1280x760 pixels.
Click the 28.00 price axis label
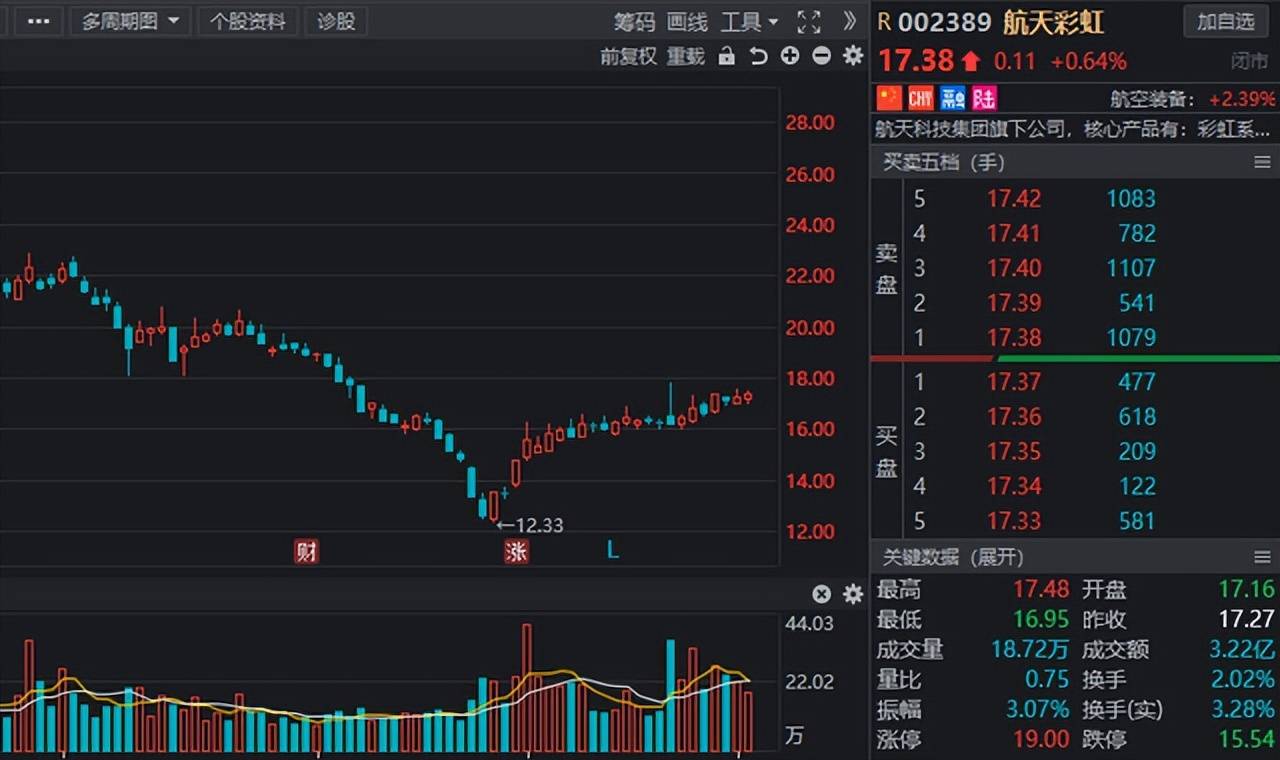(810, 123)
